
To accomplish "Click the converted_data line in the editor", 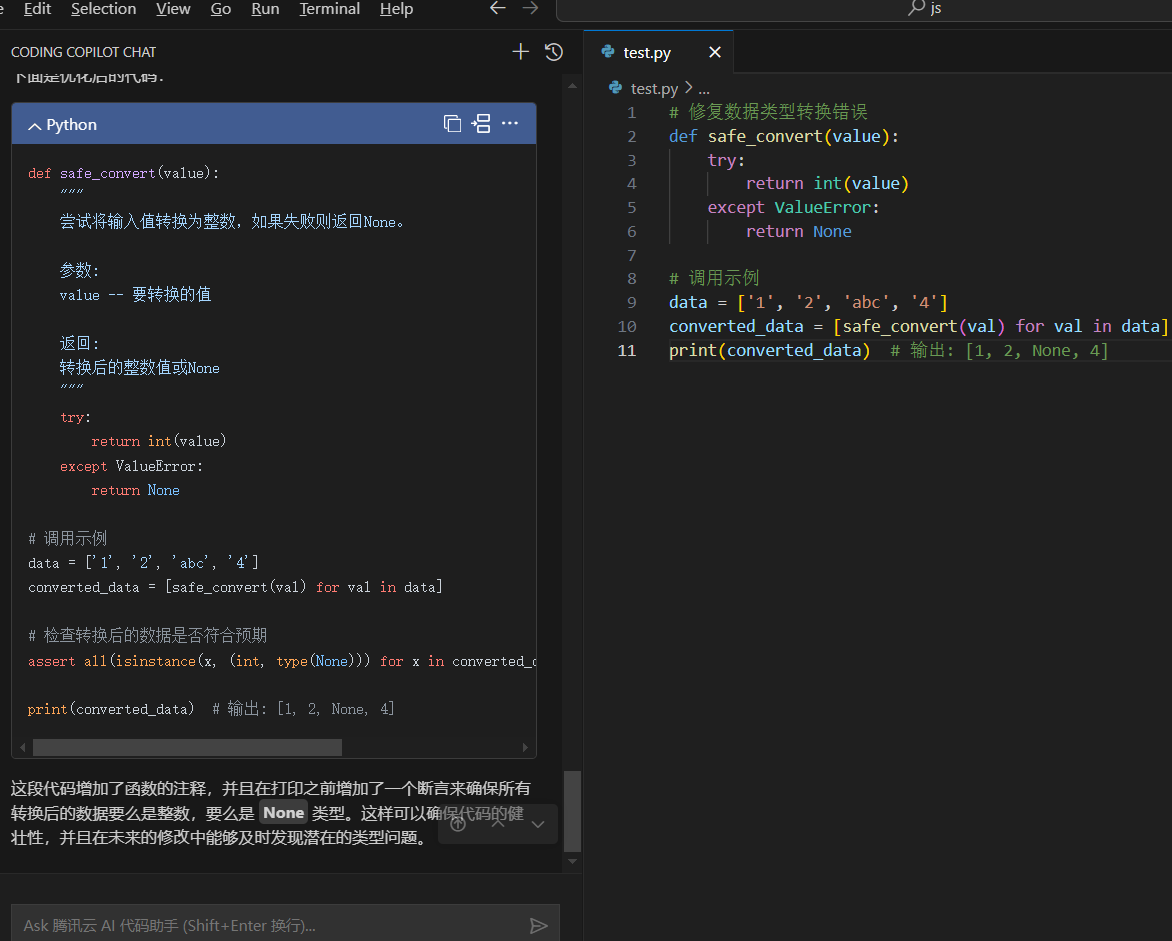I will [918, 327].
